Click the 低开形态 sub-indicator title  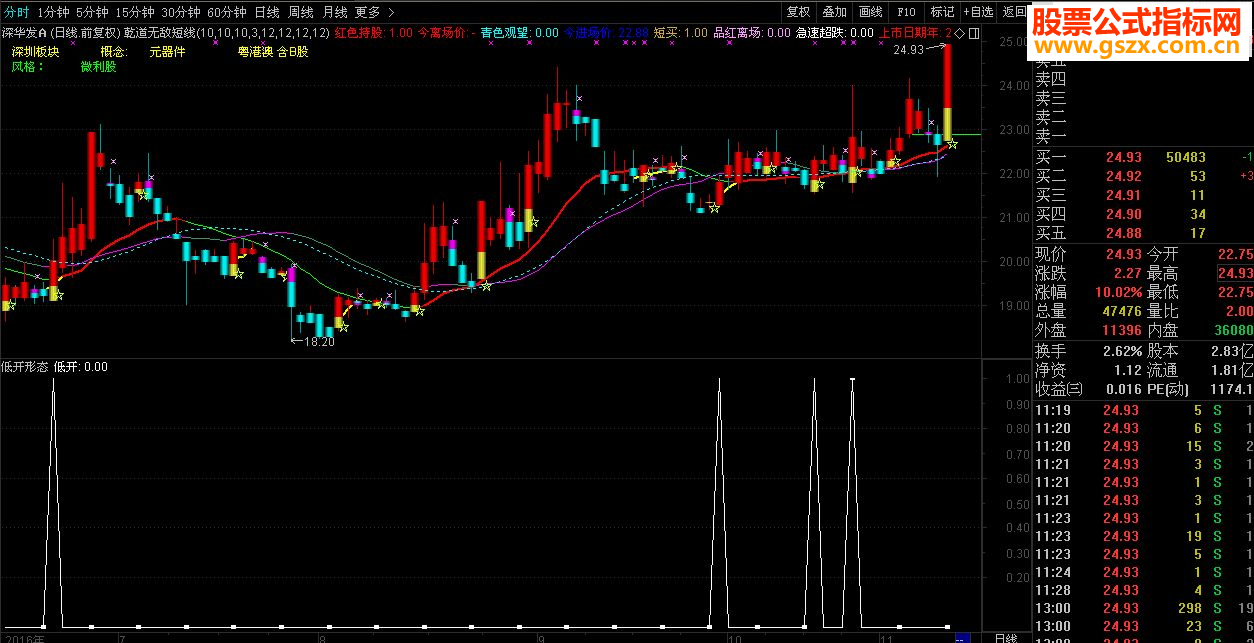coord(25,367)
